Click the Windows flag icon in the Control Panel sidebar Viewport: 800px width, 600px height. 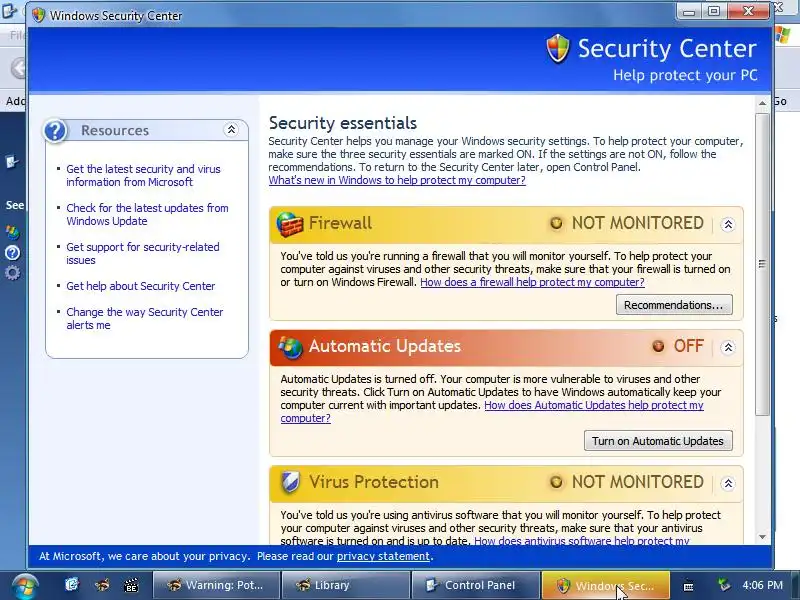tap(12, 233)
